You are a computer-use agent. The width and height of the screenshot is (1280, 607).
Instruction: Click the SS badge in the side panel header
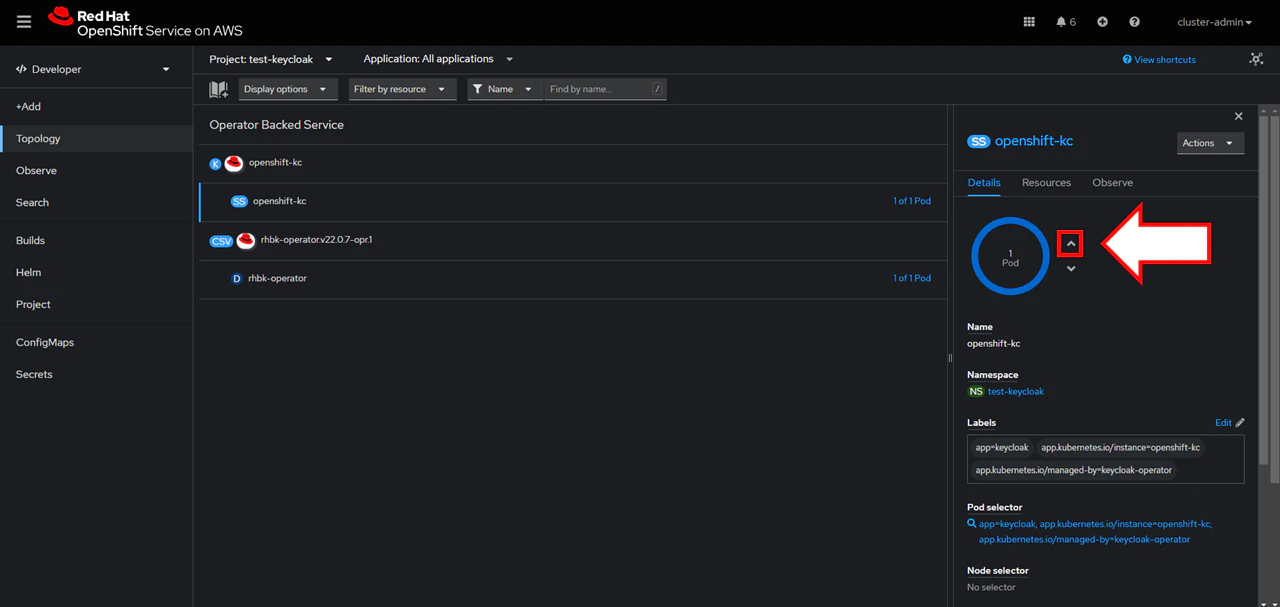pyautogui.click(x=978, y=141)
